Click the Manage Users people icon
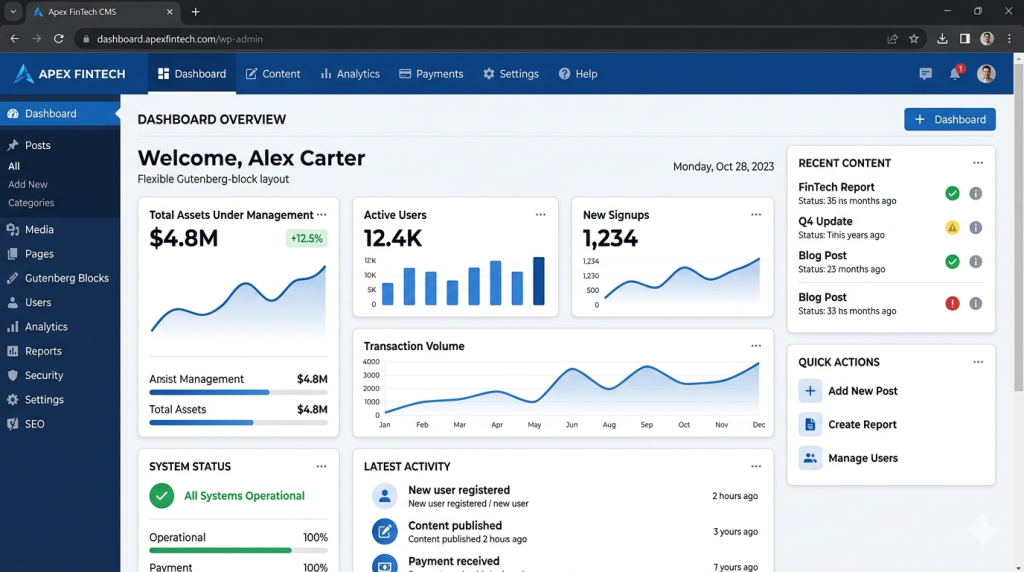The height and width of the screenshot is (572, 1024). coord(810,458)
